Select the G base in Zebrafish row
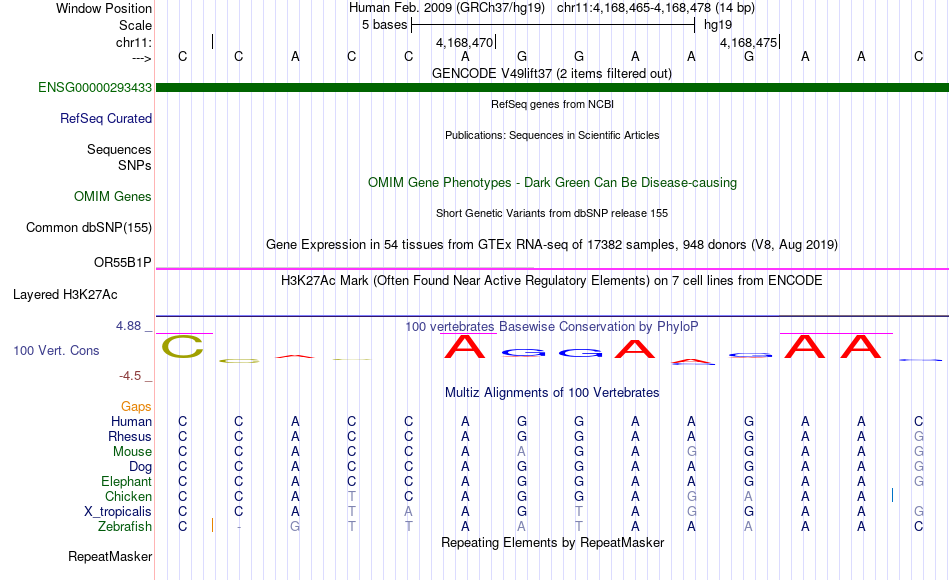Viewport: 950px width, 580px height. tap(294, 526)
